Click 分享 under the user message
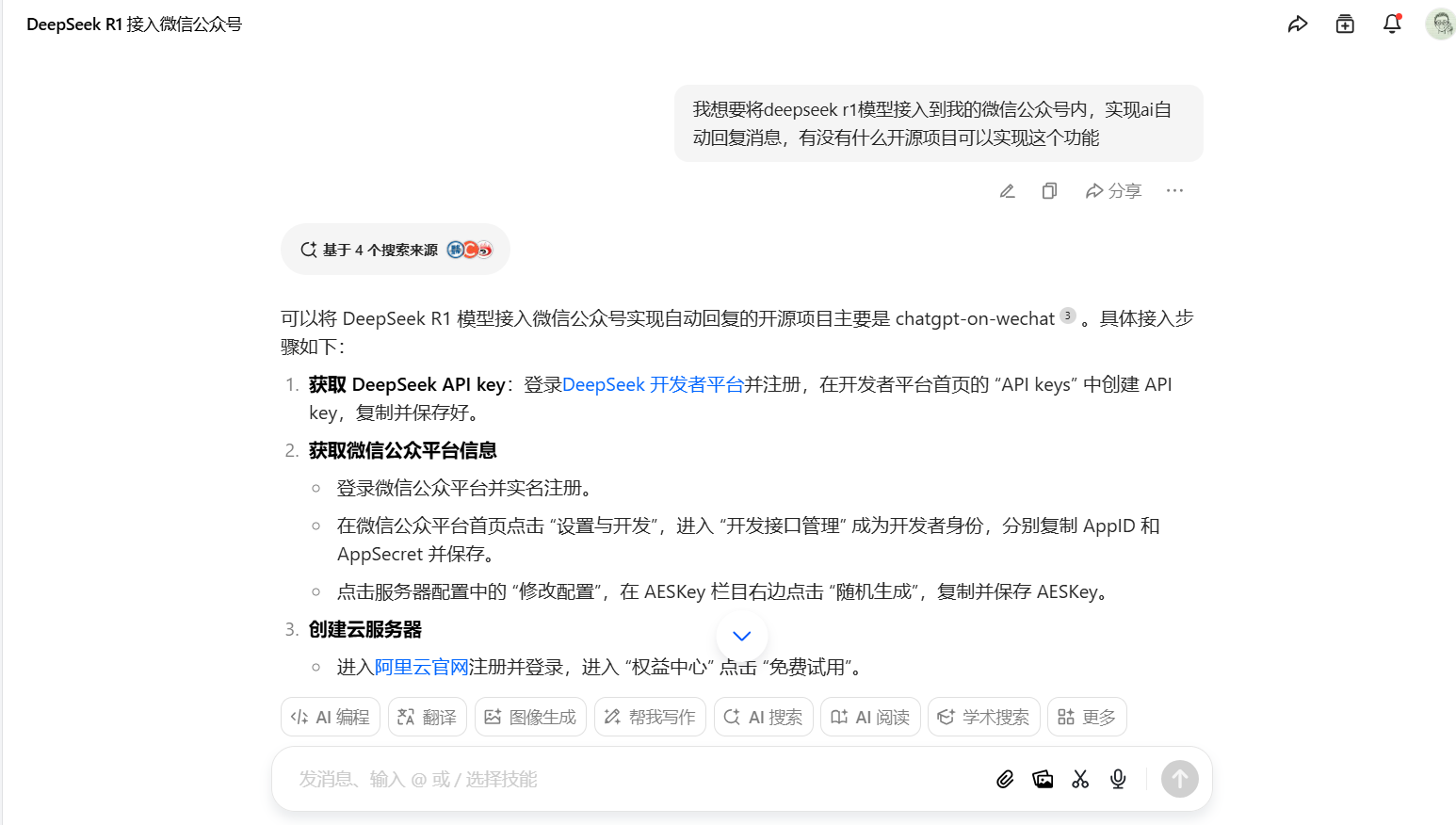 click(x=1113, y=191)
